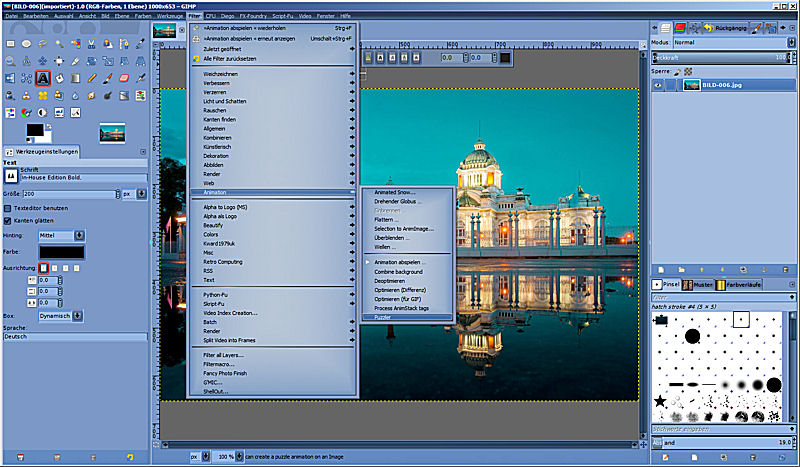Expand the Stichworte eingeben tag dropdown arrow
The width and height of the screenshot is (800, 467).
point(792,429)
